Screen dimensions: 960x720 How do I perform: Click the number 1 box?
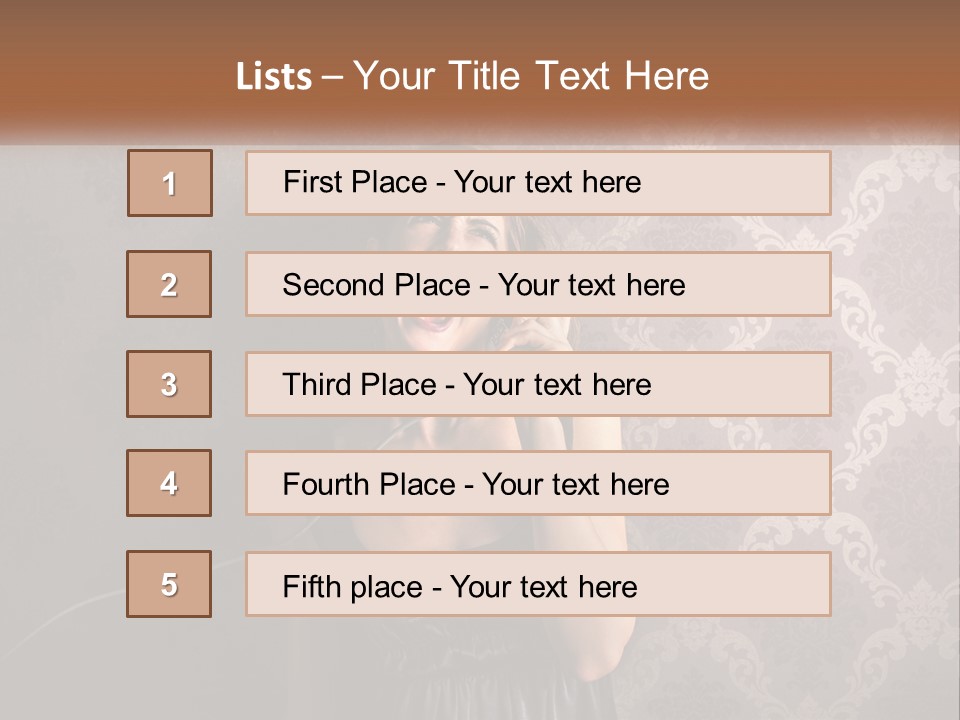coord(170,183)
